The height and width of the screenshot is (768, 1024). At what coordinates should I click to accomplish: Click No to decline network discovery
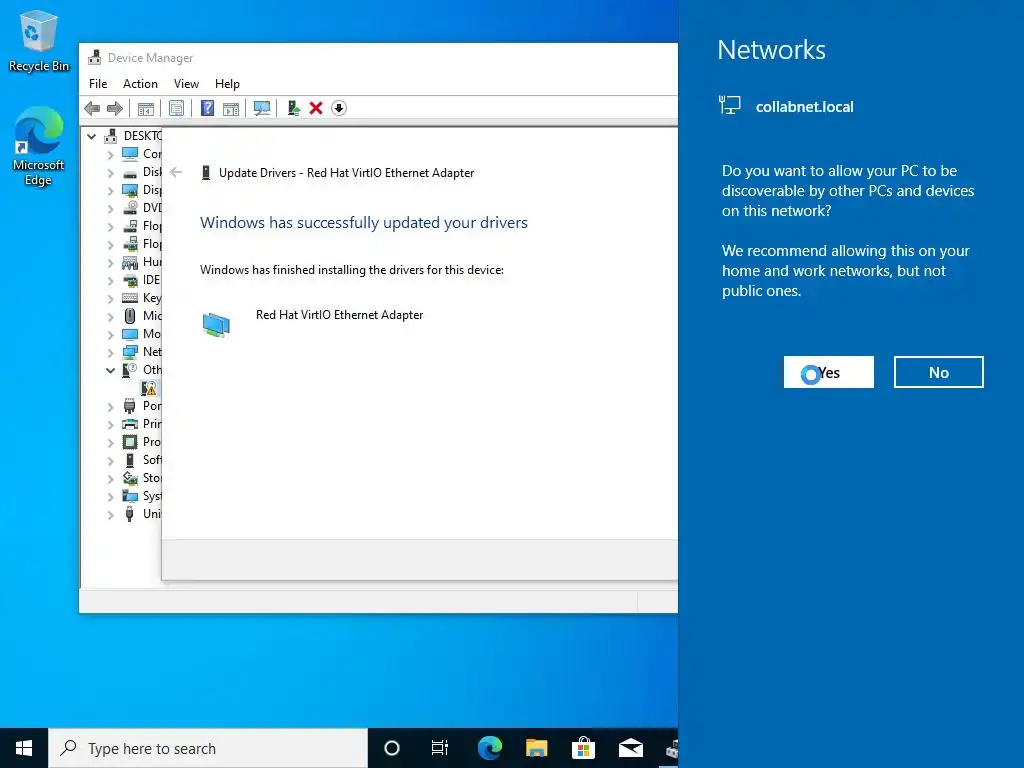tap(938, 372)
